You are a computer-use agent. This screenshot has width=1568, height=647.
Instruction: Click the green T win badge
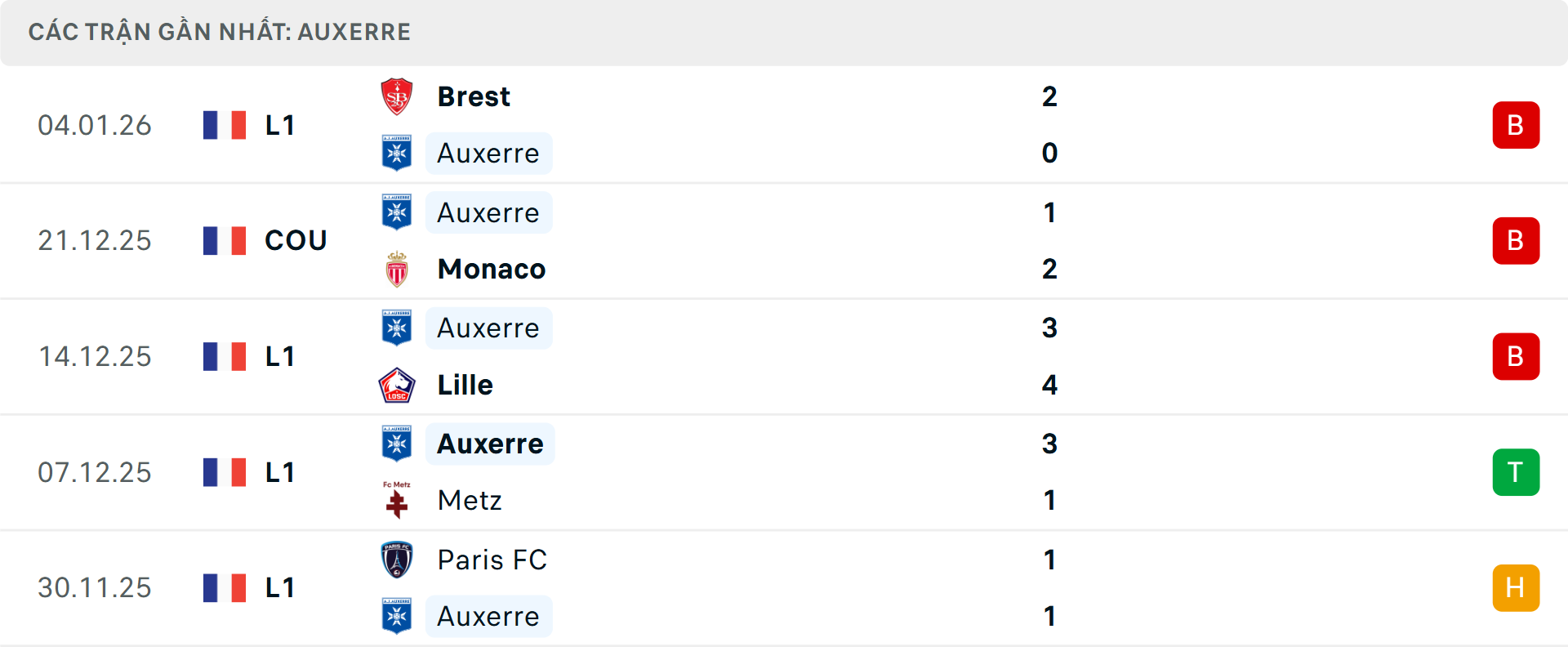(1516, 472)
